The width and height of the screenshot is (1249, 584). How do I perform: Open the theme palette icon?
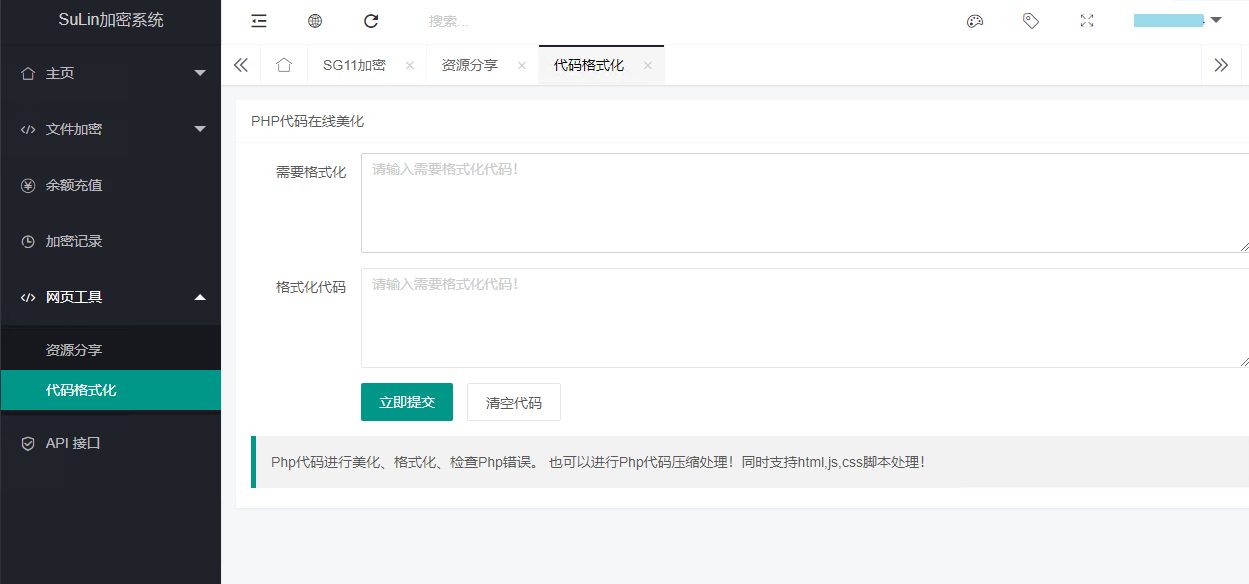[975, 21]
